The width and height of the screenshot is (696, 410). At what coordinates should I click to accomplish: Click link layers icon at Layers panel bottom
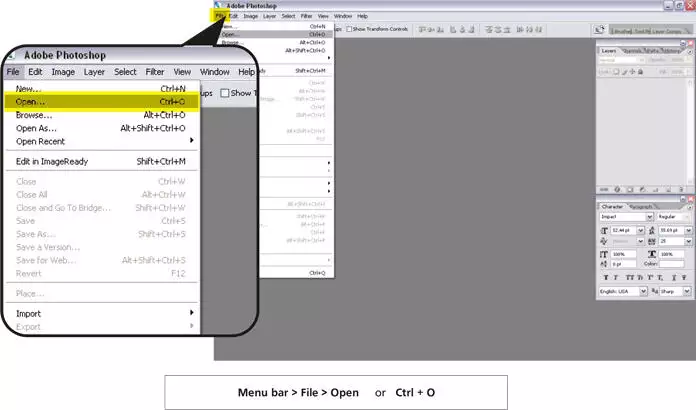pos(604,189)
